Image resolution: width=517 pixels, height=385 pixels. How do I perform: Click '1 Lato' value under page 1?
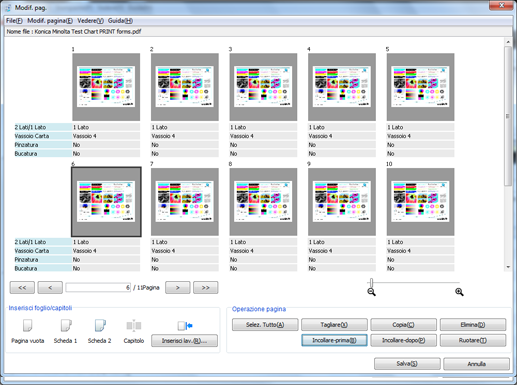pos(106,127)
